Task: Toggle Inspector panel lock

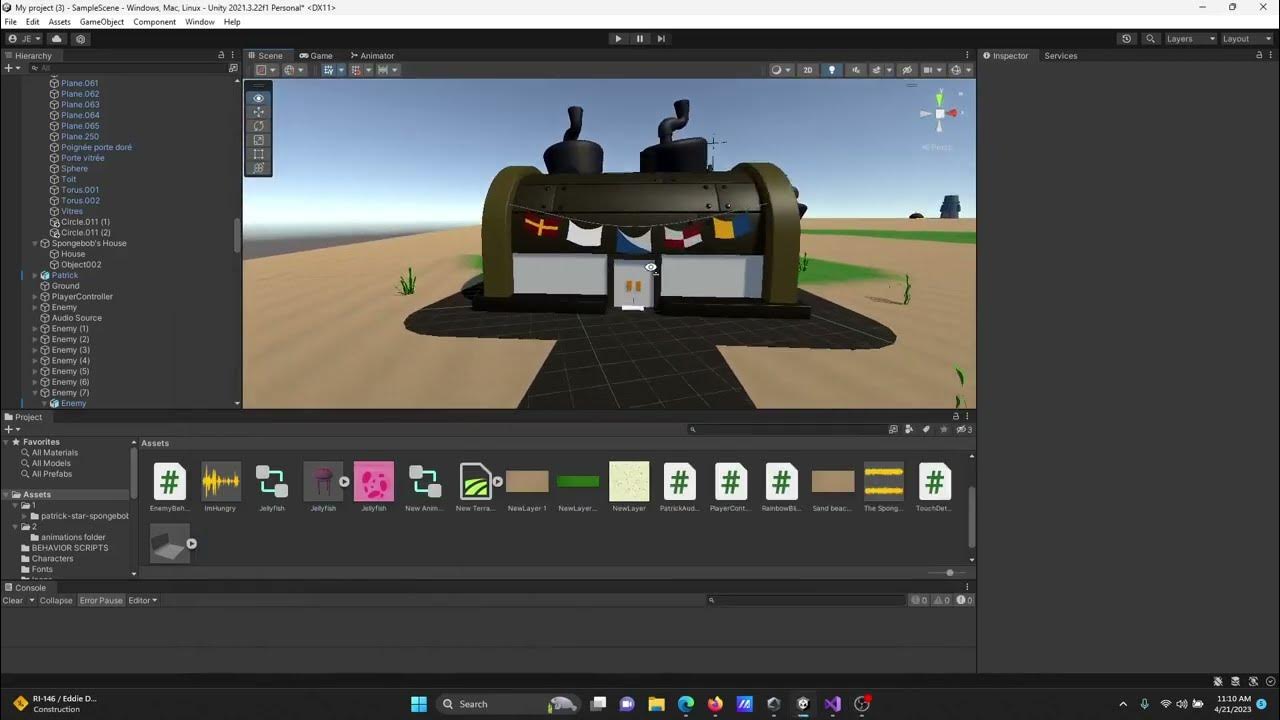Action: 1259,55
